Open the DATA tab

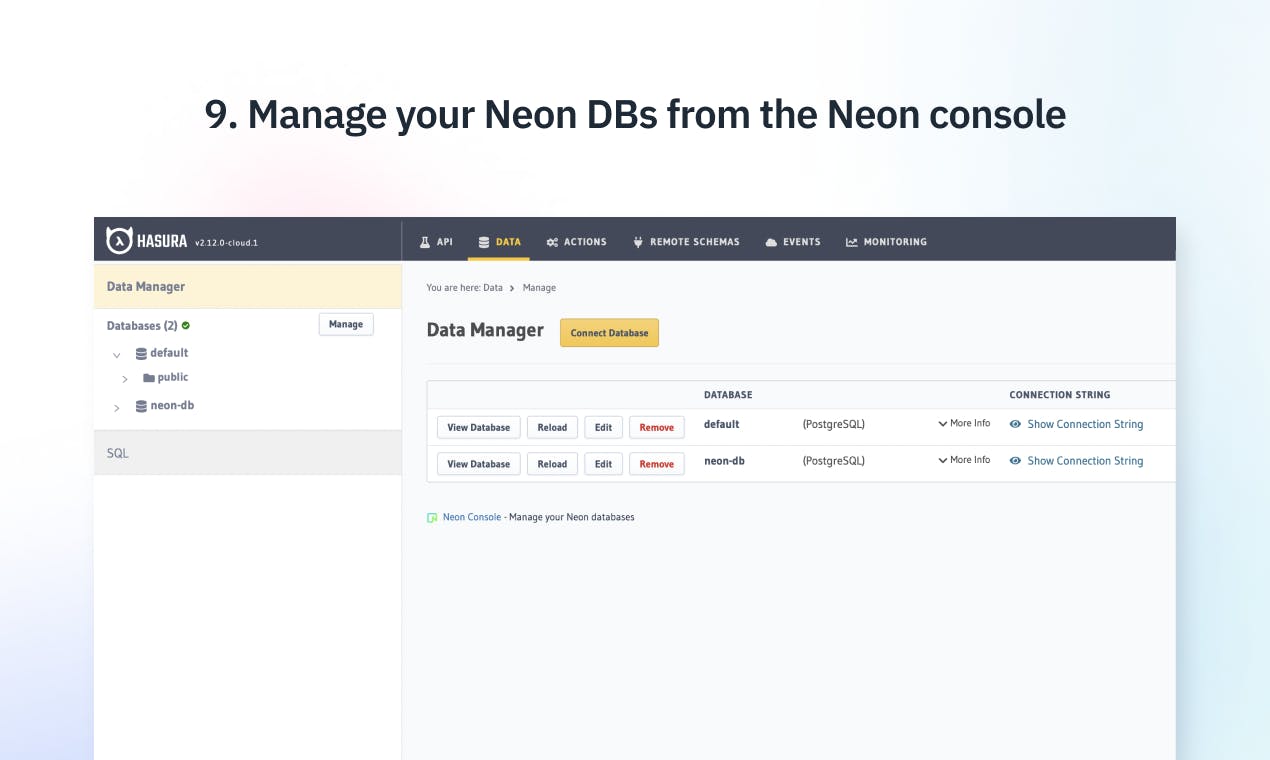[499, 242]
